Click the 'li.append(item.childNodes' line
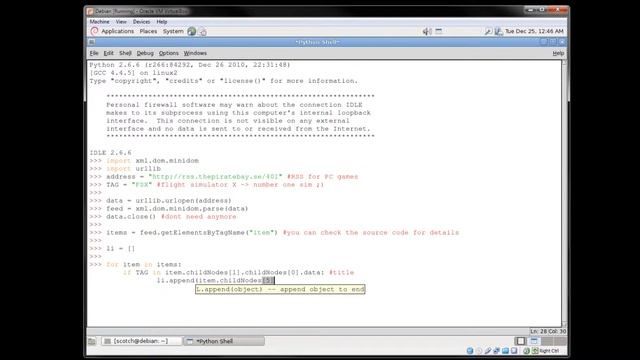Viewport: 640px width, 360px height. click(215, 280)
